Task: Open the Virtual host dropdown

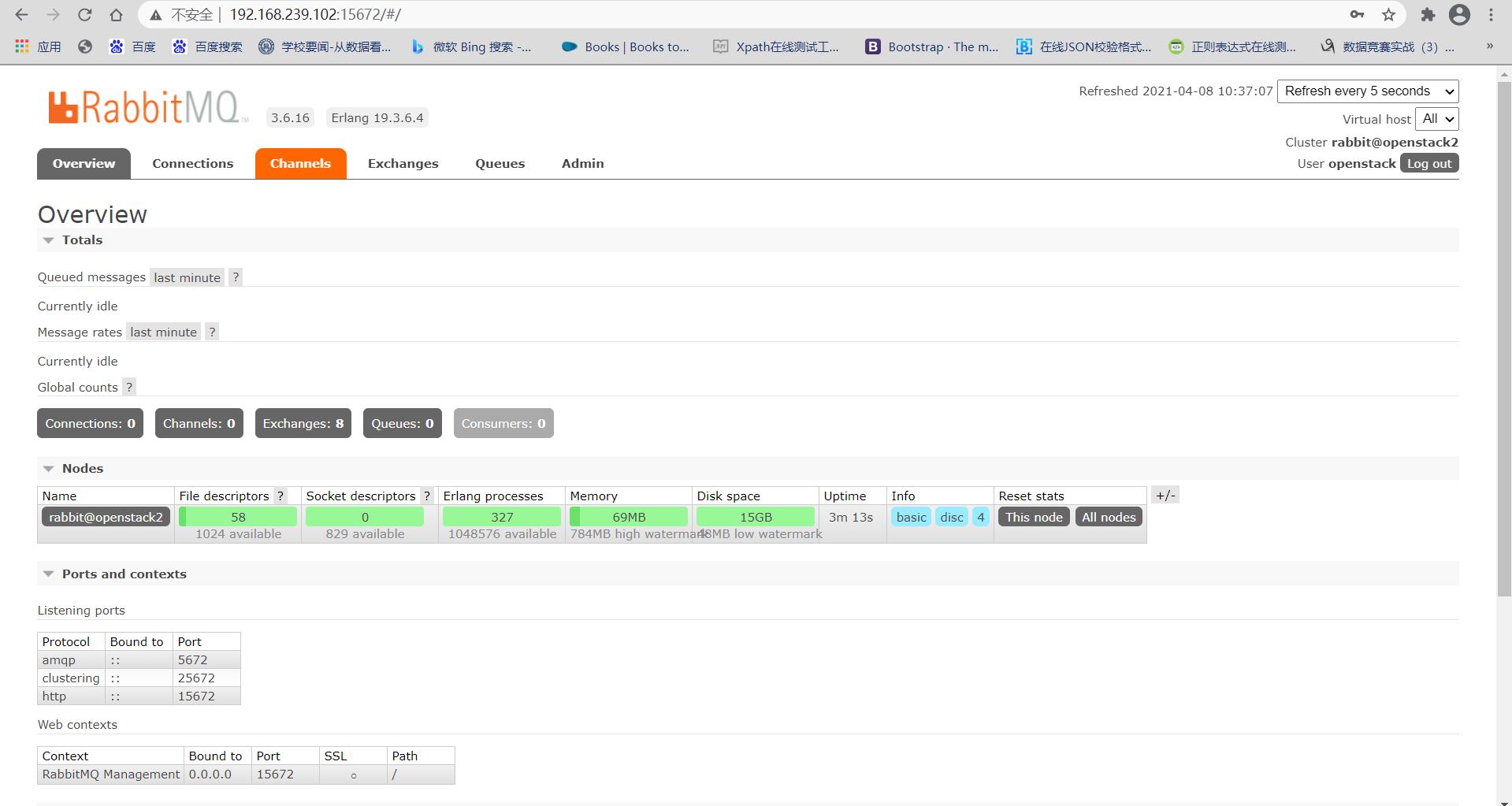Action: point(1436,119)
